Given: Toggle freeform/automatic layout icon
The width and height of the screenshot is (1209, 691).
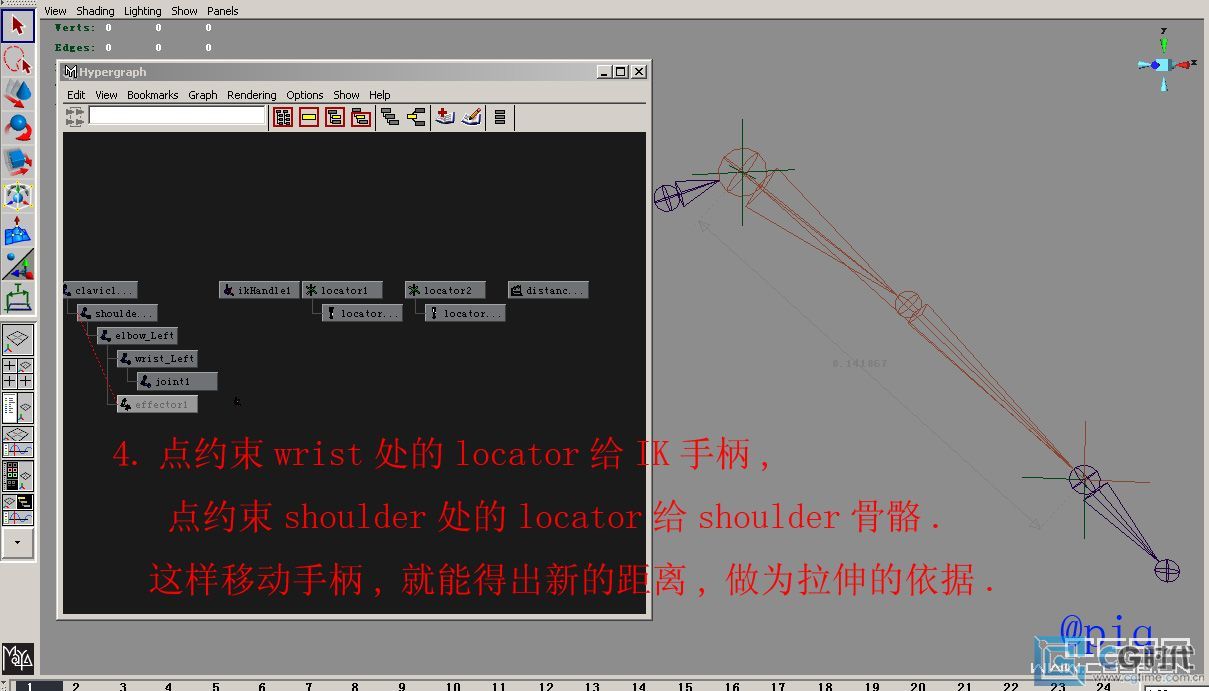Looking at the screenshot, I should point(500,117).
